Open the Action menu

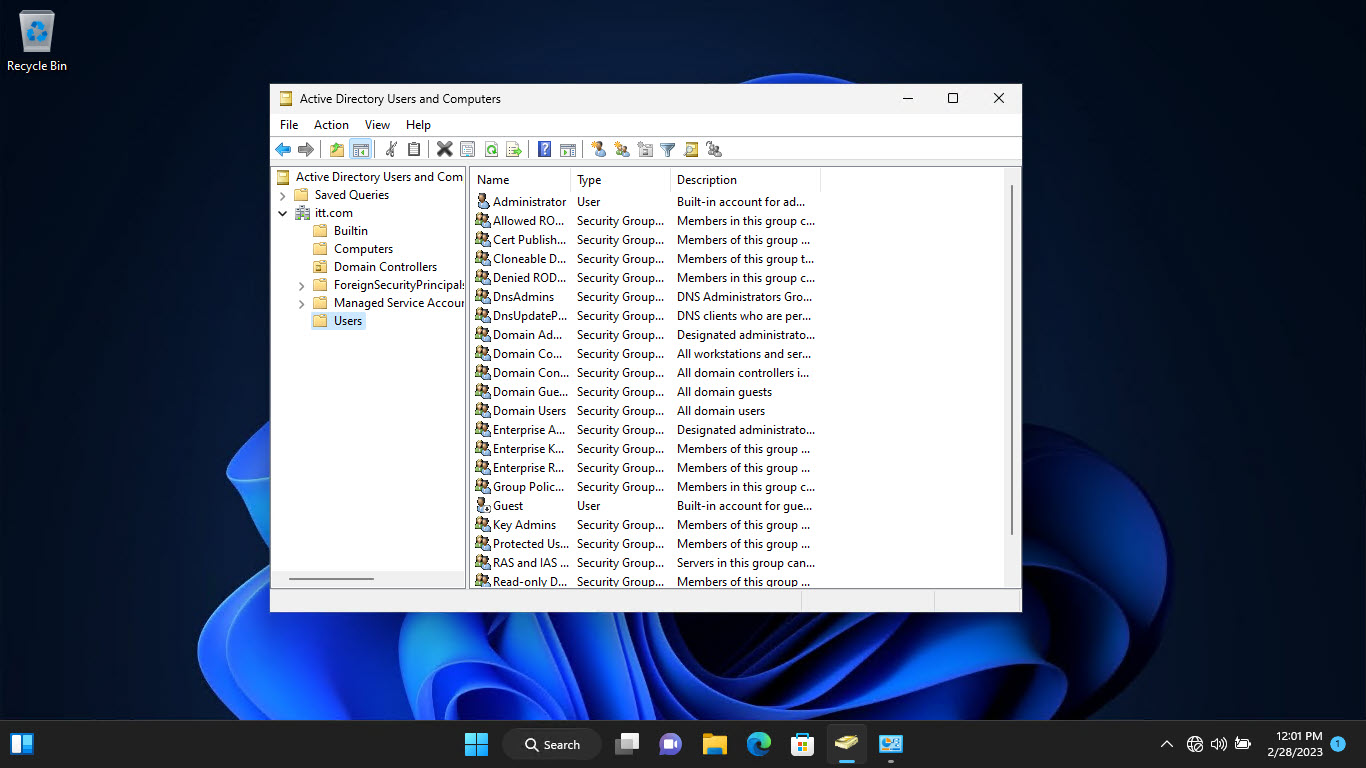(x=331, y=124)
